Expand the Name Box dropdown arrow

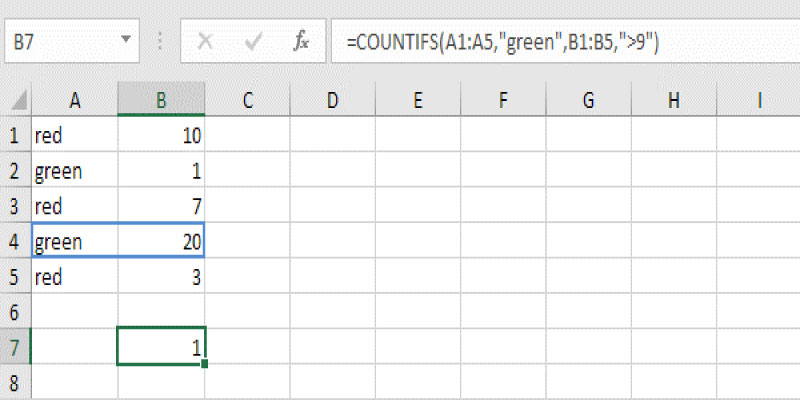tap(126, 39)
